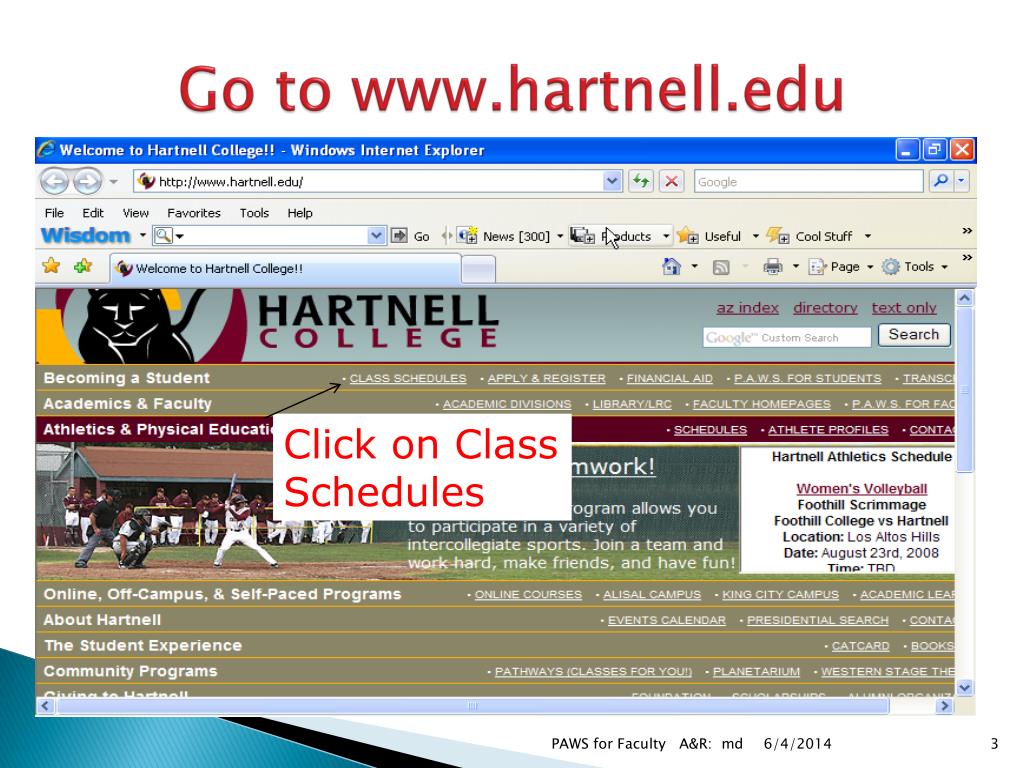
Task: Select the Welcome to Hartnell College!! tab
Action: point(285,268)
